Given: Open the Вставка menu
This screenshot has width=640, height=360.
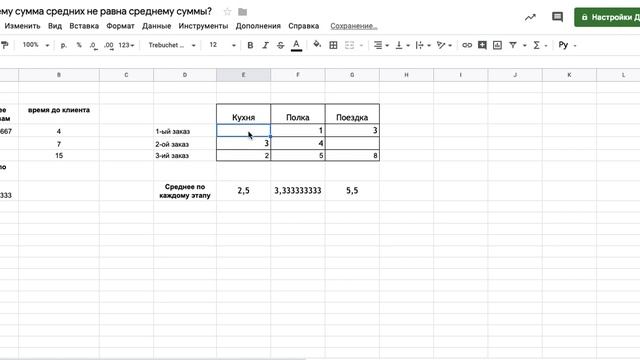Looking at the screenshot, I should point(84,26).
